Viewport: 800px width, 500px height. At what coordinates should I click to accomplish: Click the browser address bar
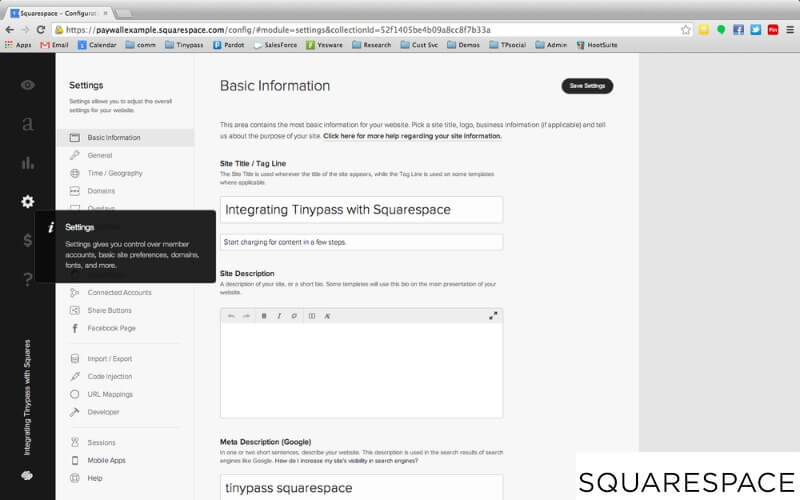pos(372,30)
